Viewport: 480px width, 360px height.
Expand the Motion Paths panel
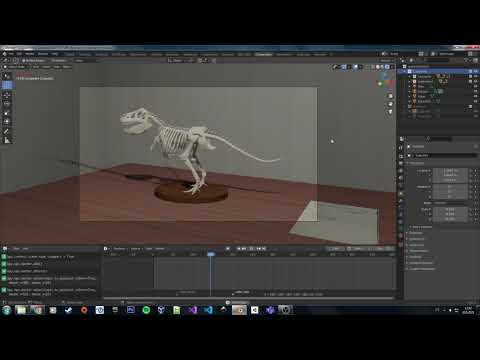click(419, 251)
